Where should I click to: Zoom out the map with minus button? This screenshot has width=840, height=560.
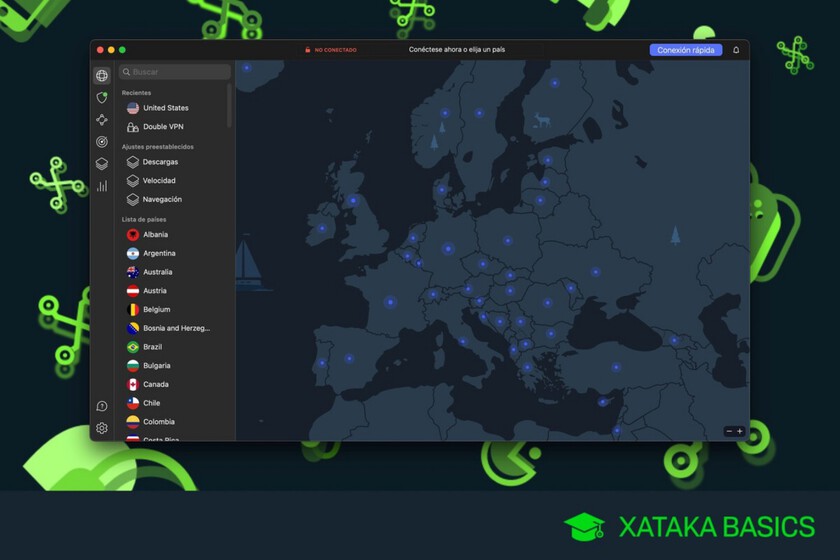729,431
